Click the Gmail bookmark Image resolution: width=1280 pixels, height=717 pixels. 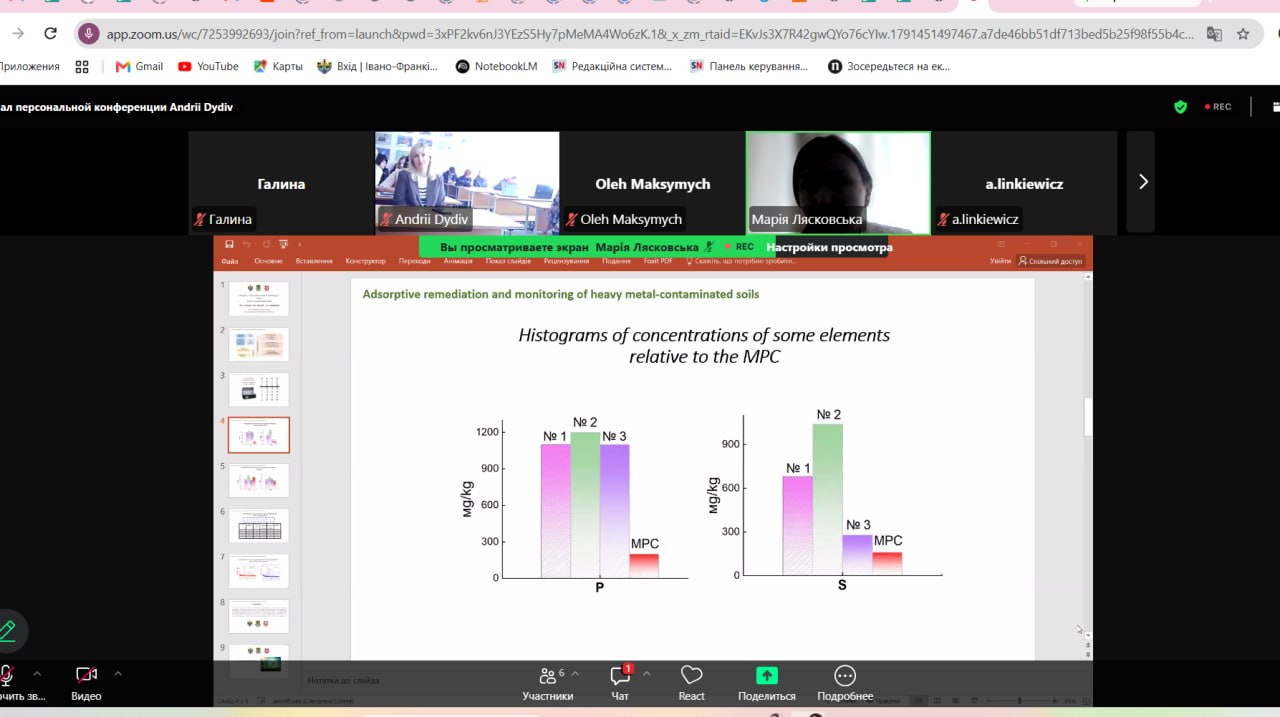coord(139,66)
